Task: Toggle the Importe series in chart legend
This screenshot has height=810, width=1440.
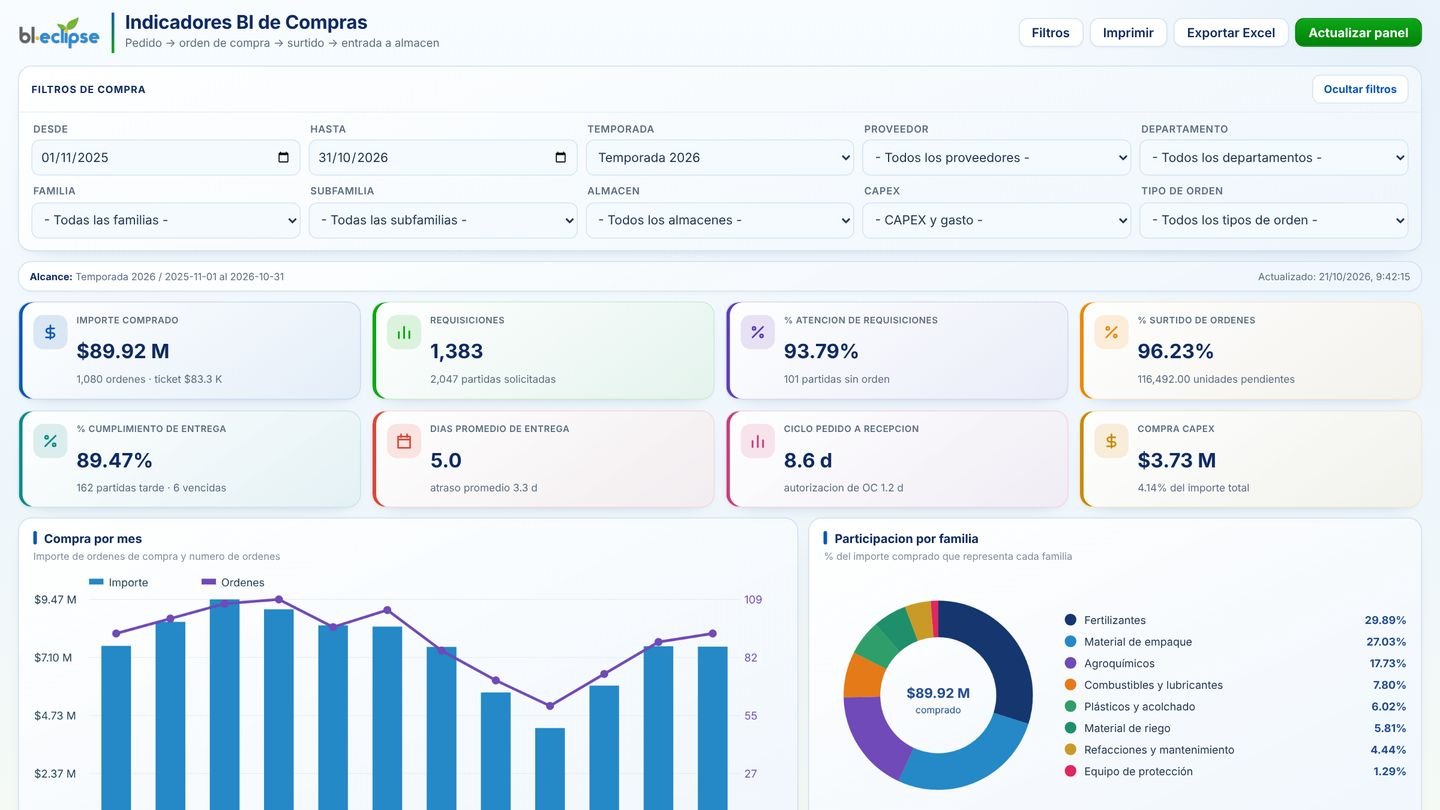Action: coord(118,582)
